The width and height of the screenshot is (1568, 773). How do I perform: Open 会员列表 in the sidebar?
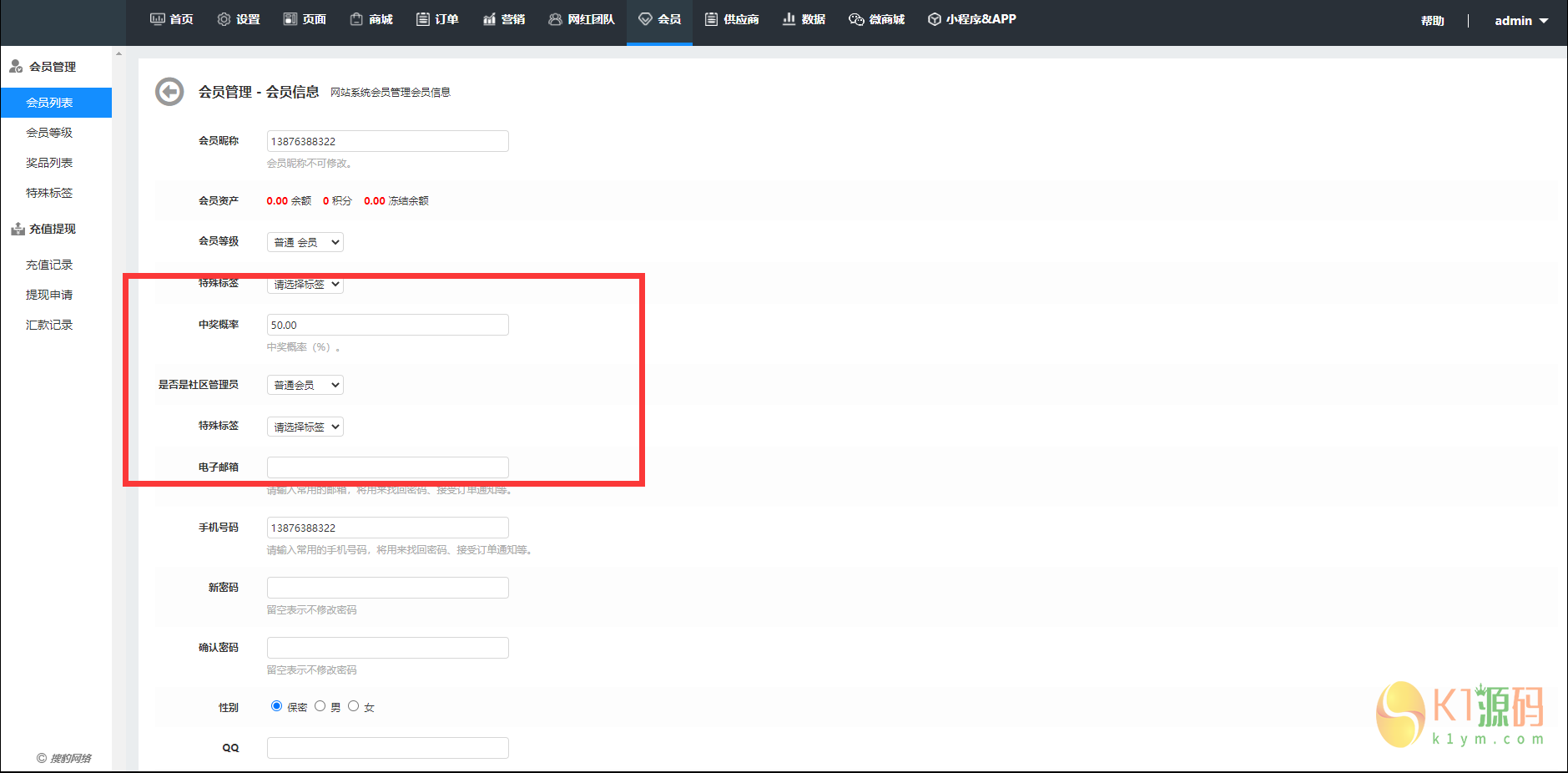pos(56,103)
